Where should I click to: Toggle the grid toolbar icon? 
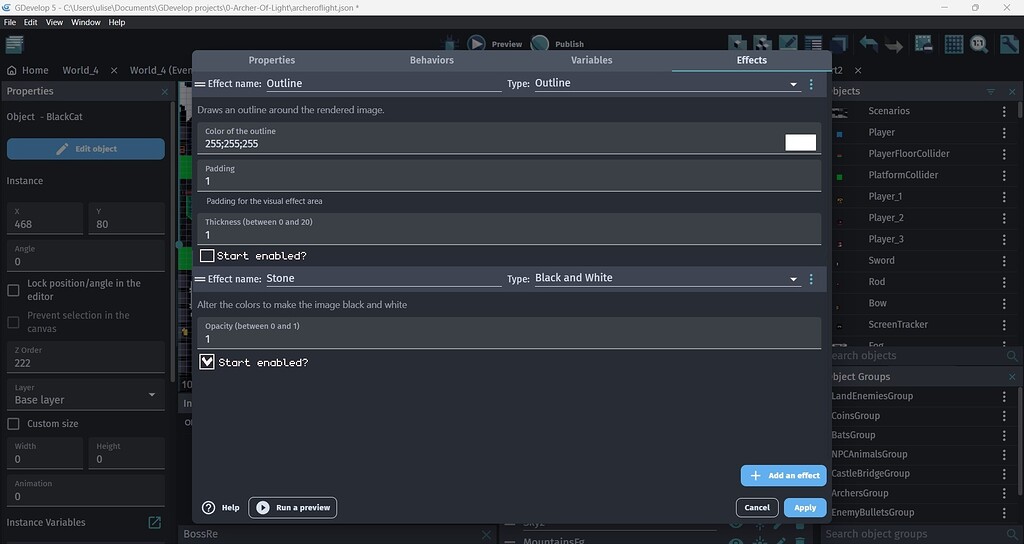(x=953, y=44)
